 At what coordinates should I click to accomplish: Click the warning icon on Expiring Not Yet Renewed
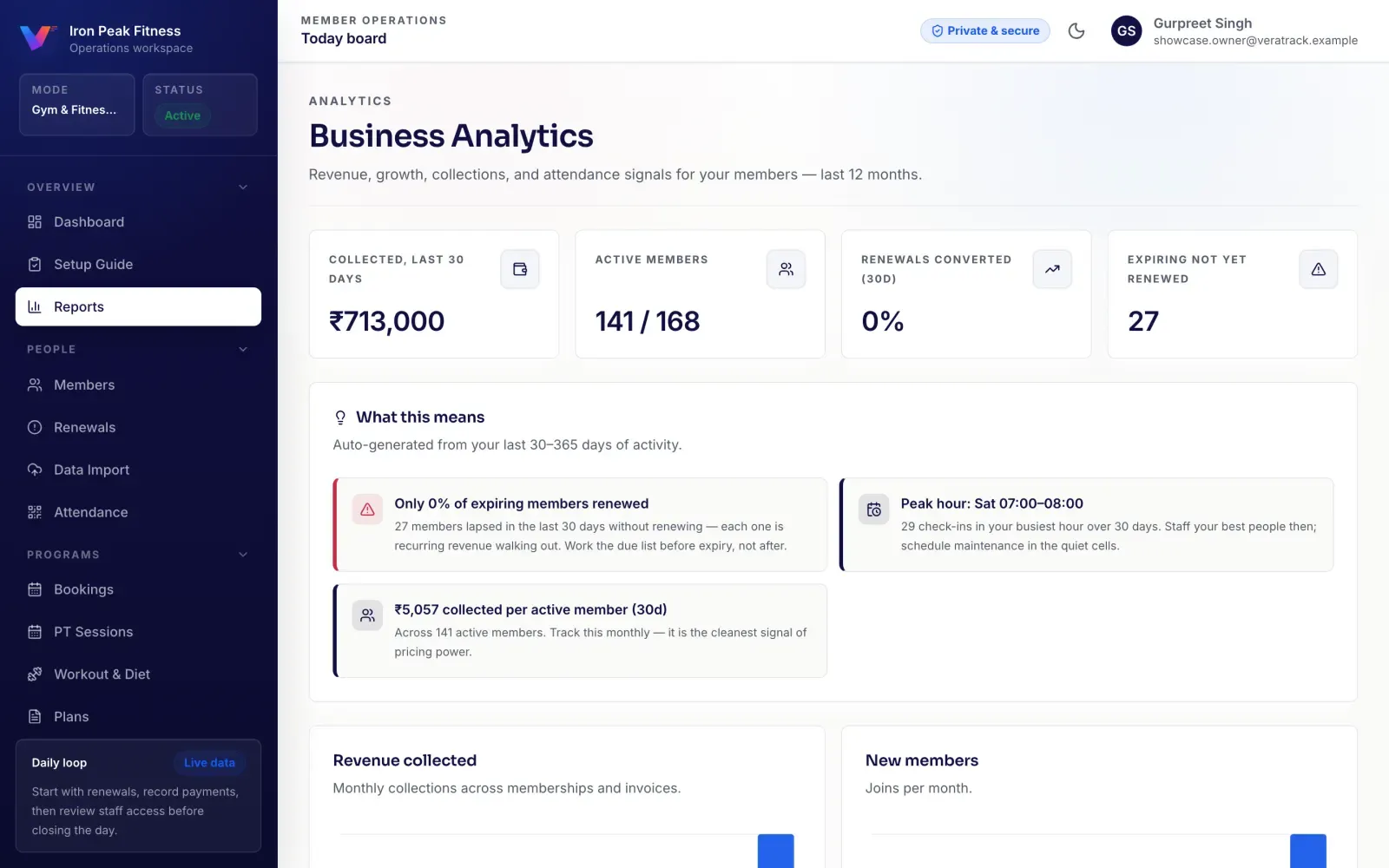(x=1318, y=269)
